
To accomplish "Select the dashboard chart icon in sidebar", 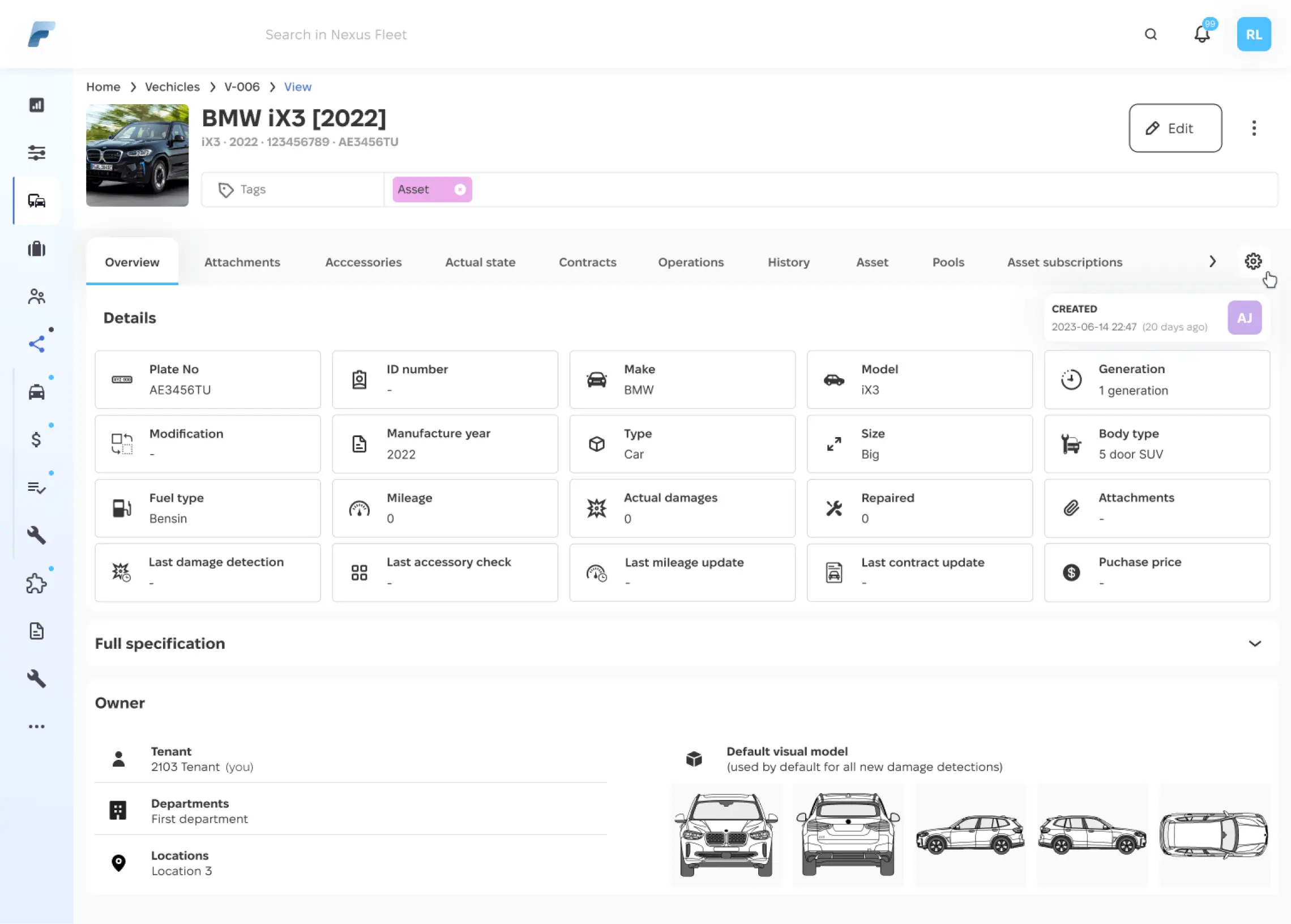I will point(36,105).
